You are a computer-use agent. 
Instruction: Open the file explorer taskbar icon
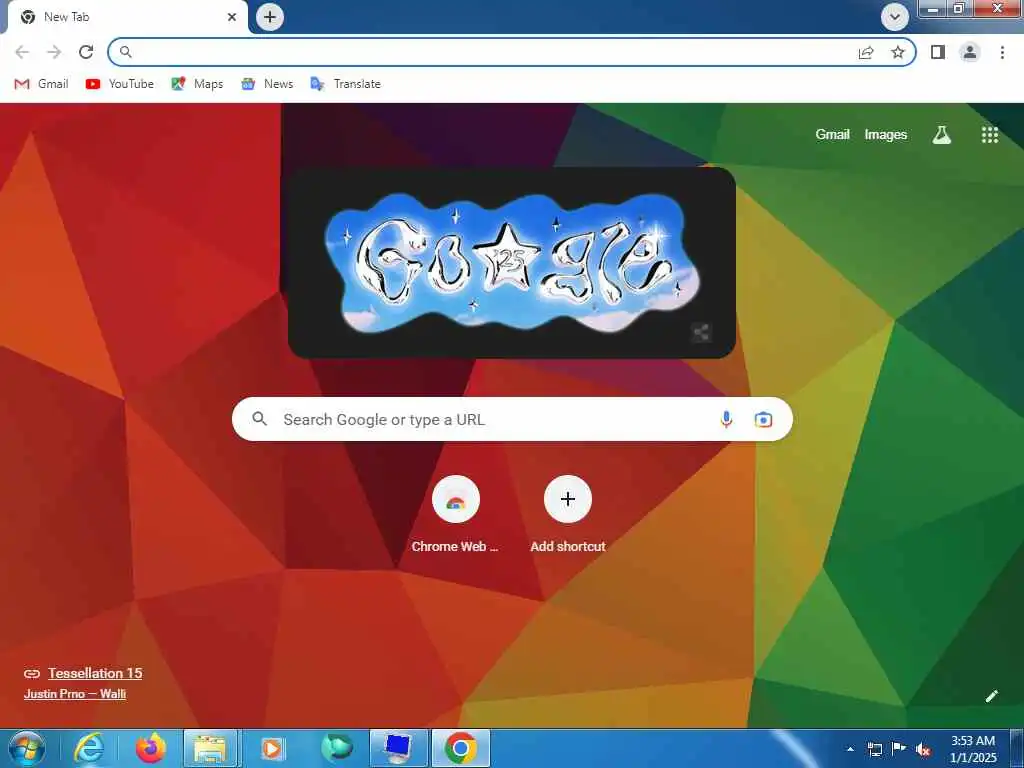coord(210,748)
